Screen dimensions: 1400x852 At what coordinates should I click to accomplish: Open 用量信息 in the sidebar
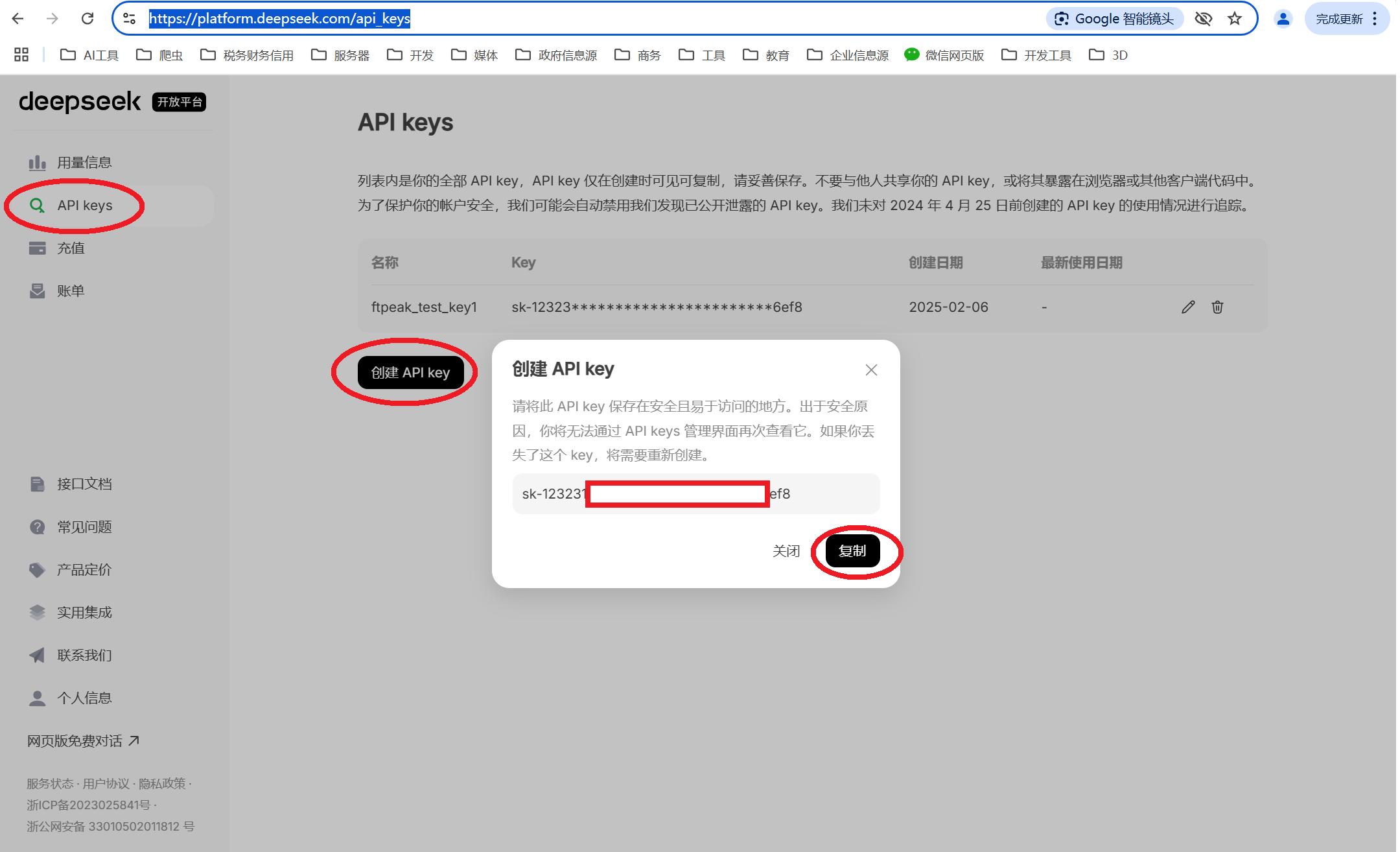(x=84, y=163)
